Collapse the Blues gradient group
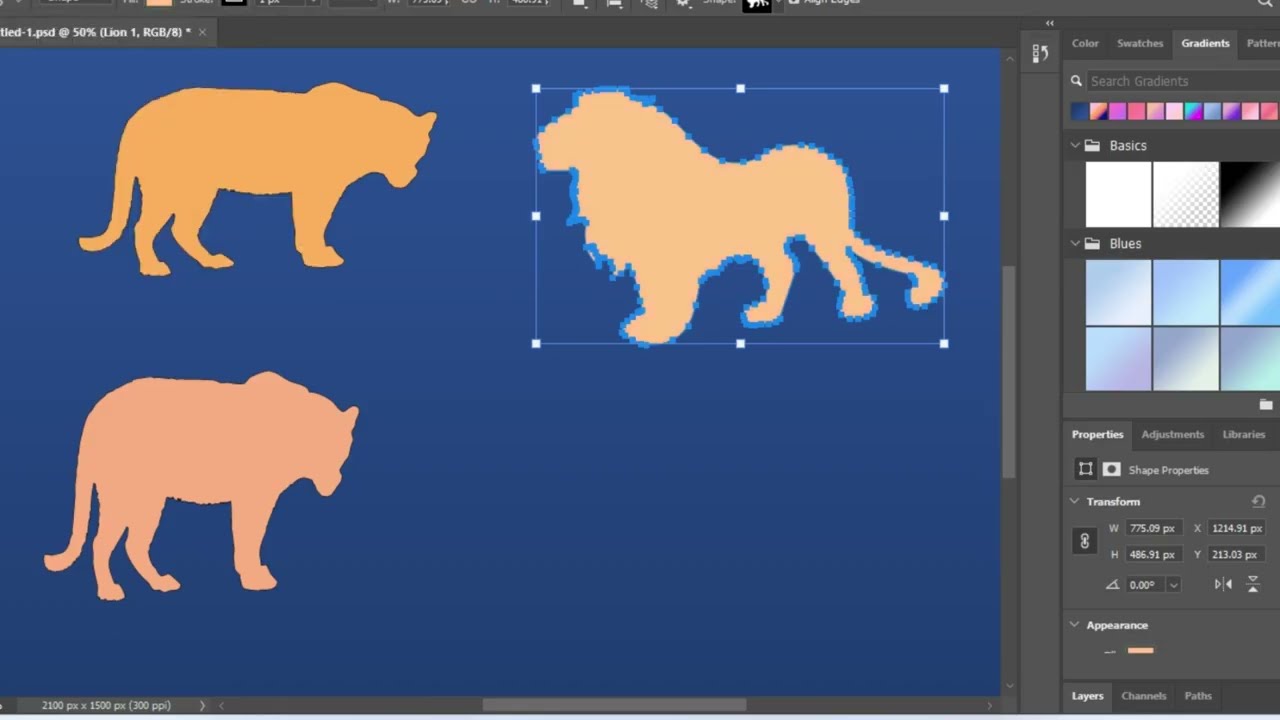 pyautogui.click(x=1075, y=243)
